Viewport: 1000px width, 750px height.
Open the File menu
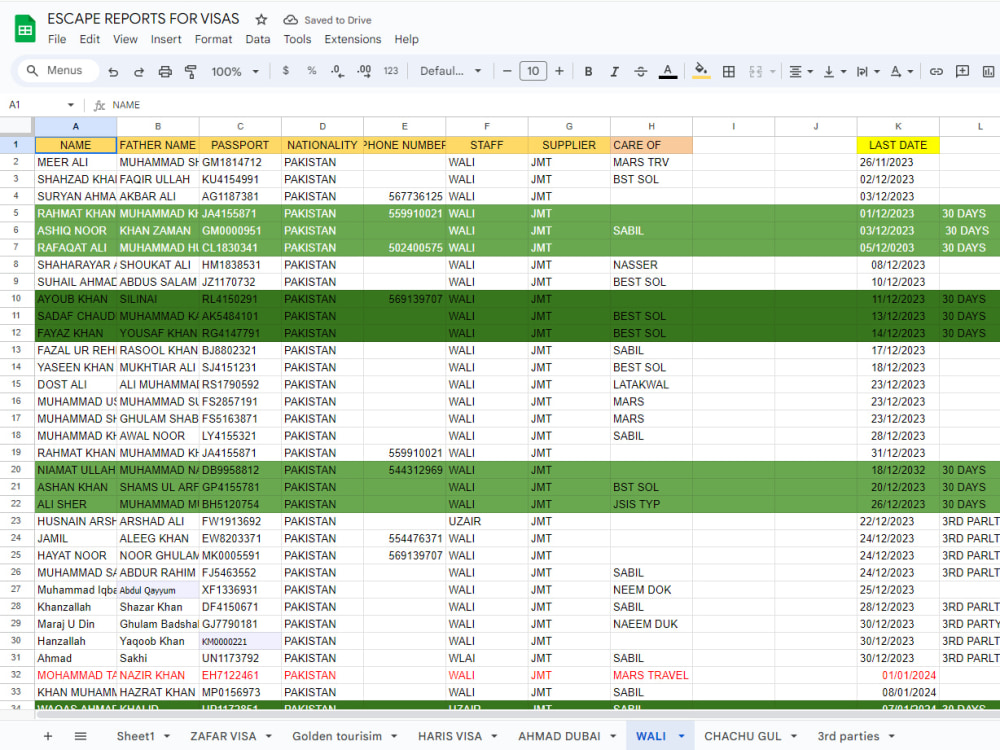(x=57, y=39)
